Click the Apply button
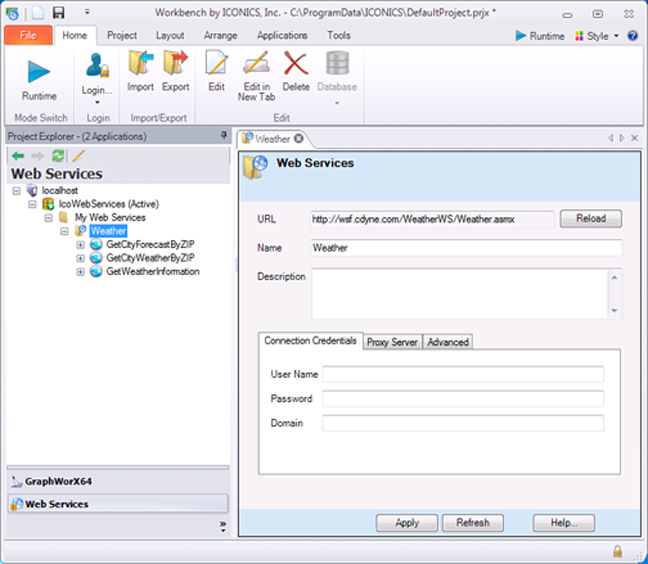The height and width of the screenshot is (564, 648). [407, 523]
